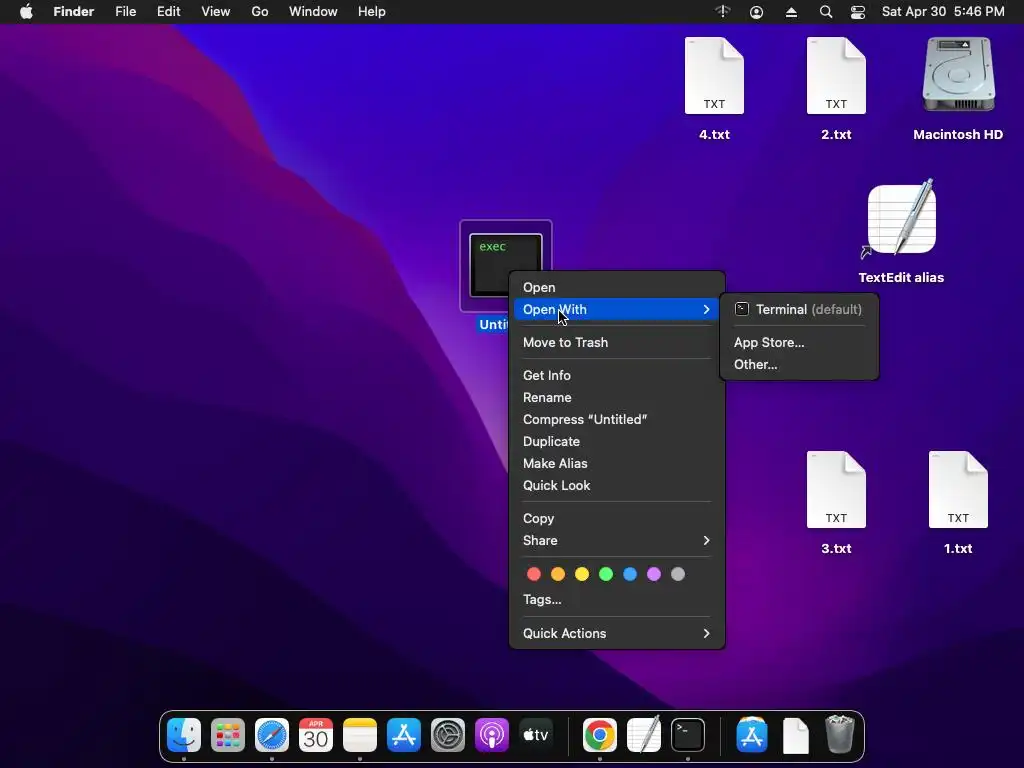
Task: Choose Other… in Open With submenu
Action: [799, 364]
